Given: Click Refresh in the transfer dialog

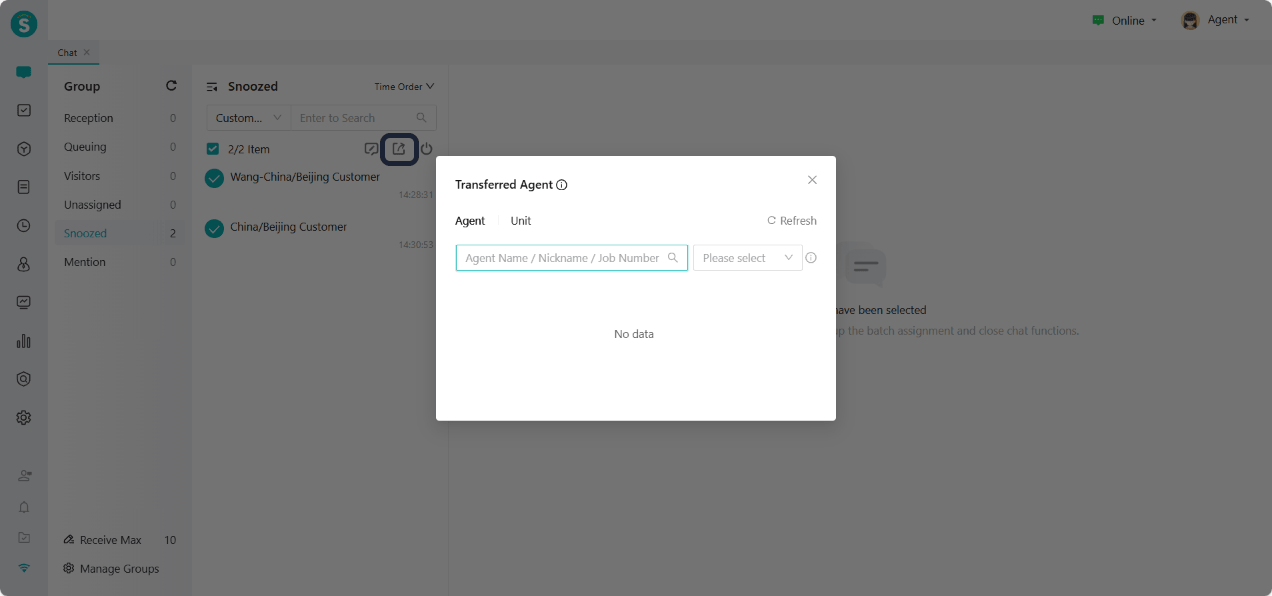Looking at the screenshot, I should (792, 221).
